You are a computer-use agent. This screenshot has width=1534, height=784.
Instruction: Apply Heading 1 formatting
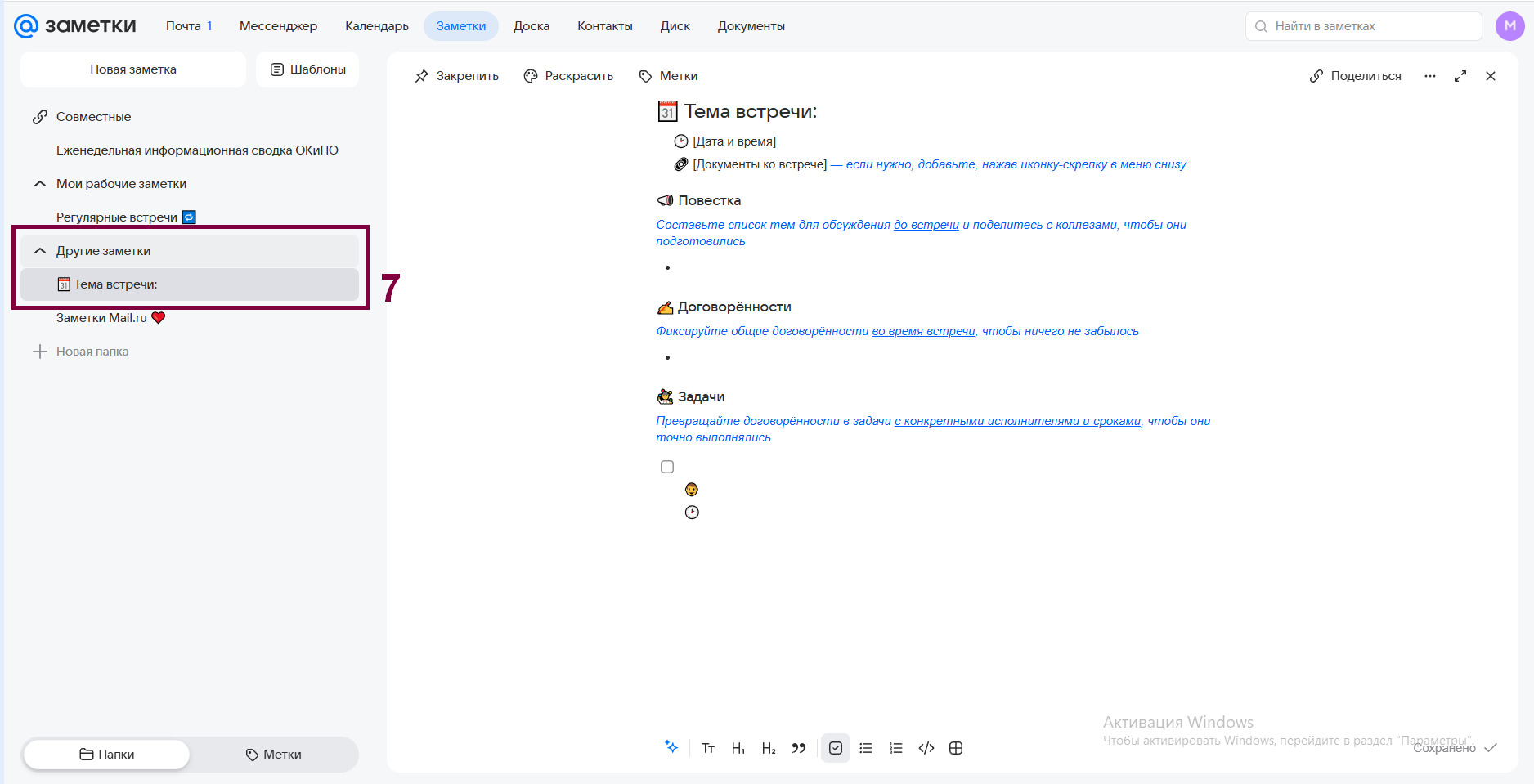tap(738, 748)
